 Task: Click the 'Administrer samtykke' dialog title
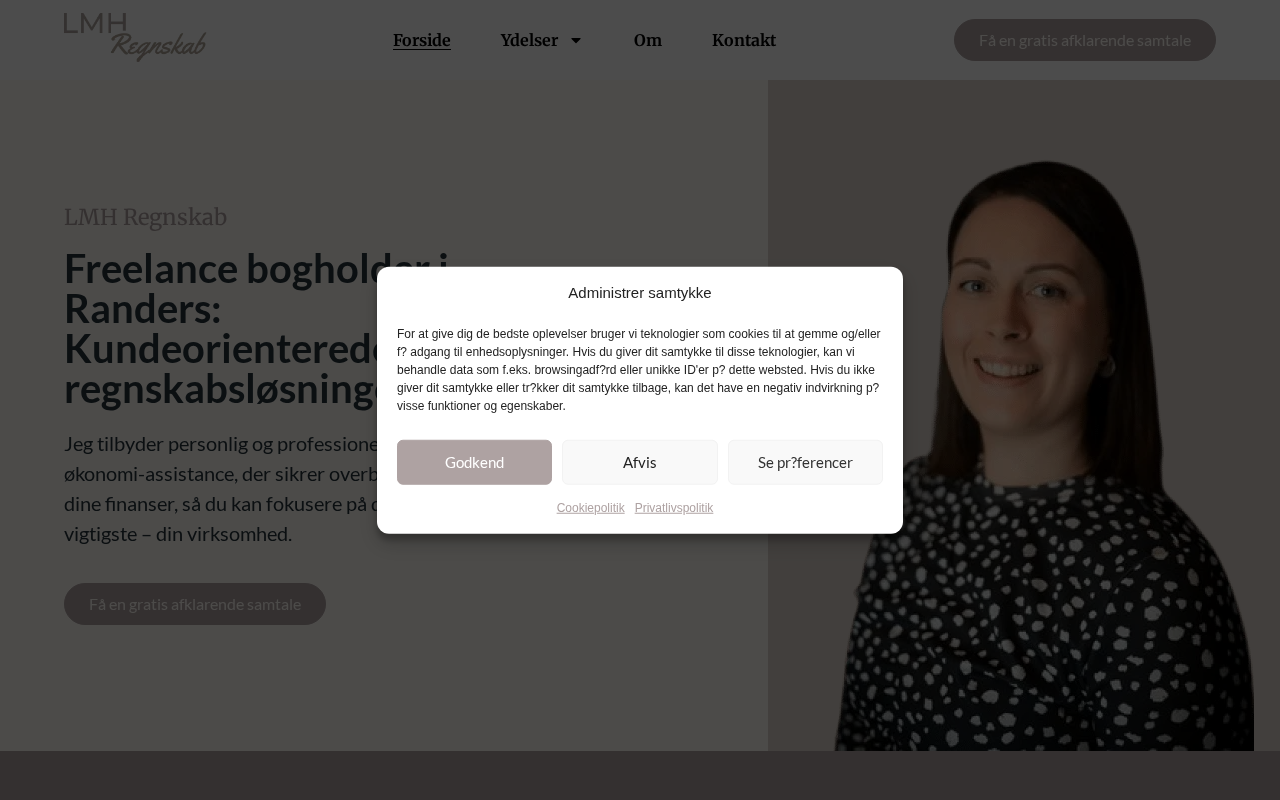point(640,293)
